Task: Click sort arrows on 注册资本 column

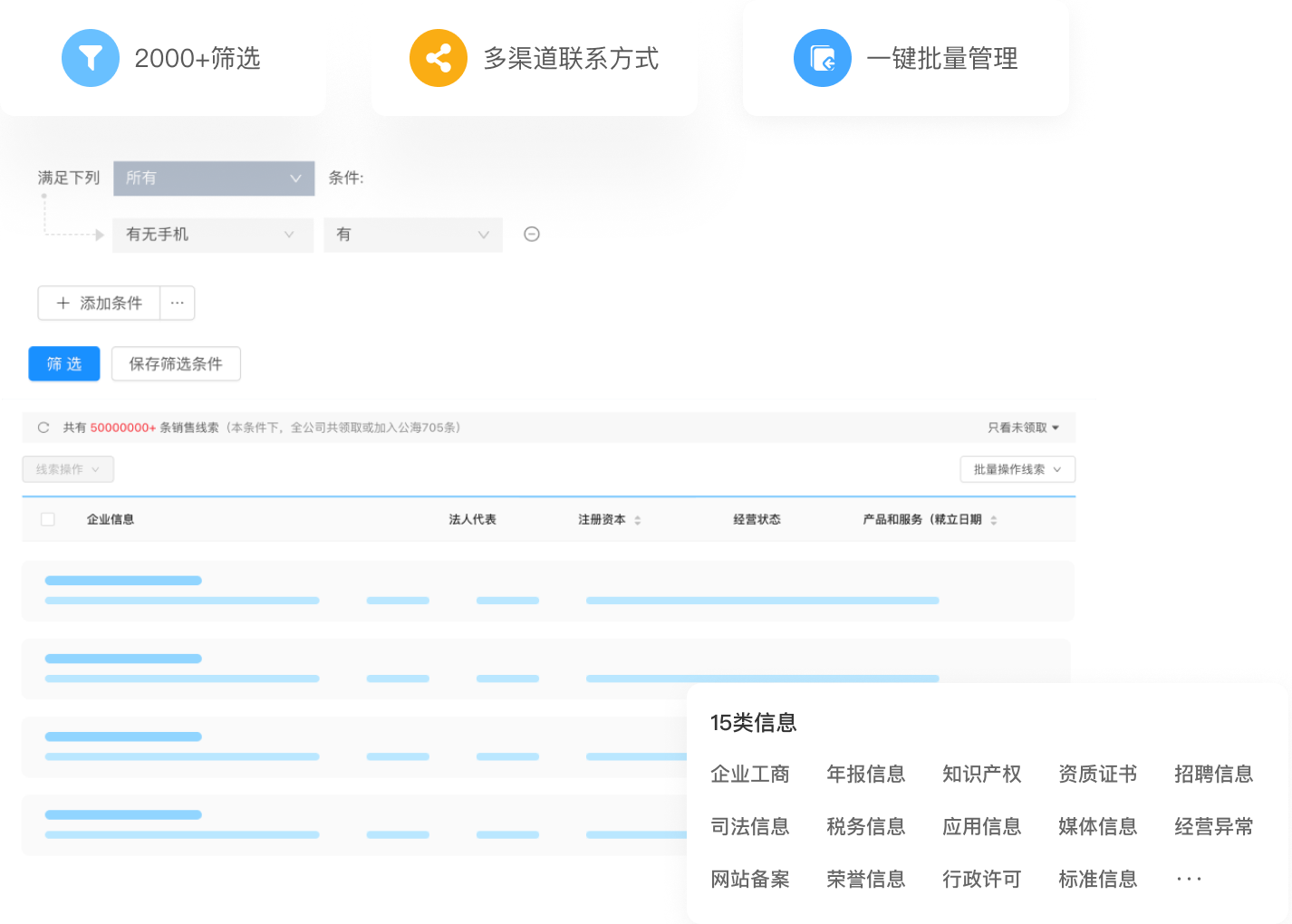Action: pyautogui.click(x=639, y=519)
